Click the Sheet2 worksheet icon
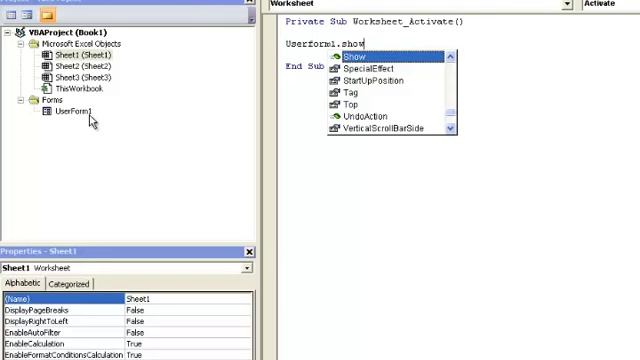 click(47, 66)
